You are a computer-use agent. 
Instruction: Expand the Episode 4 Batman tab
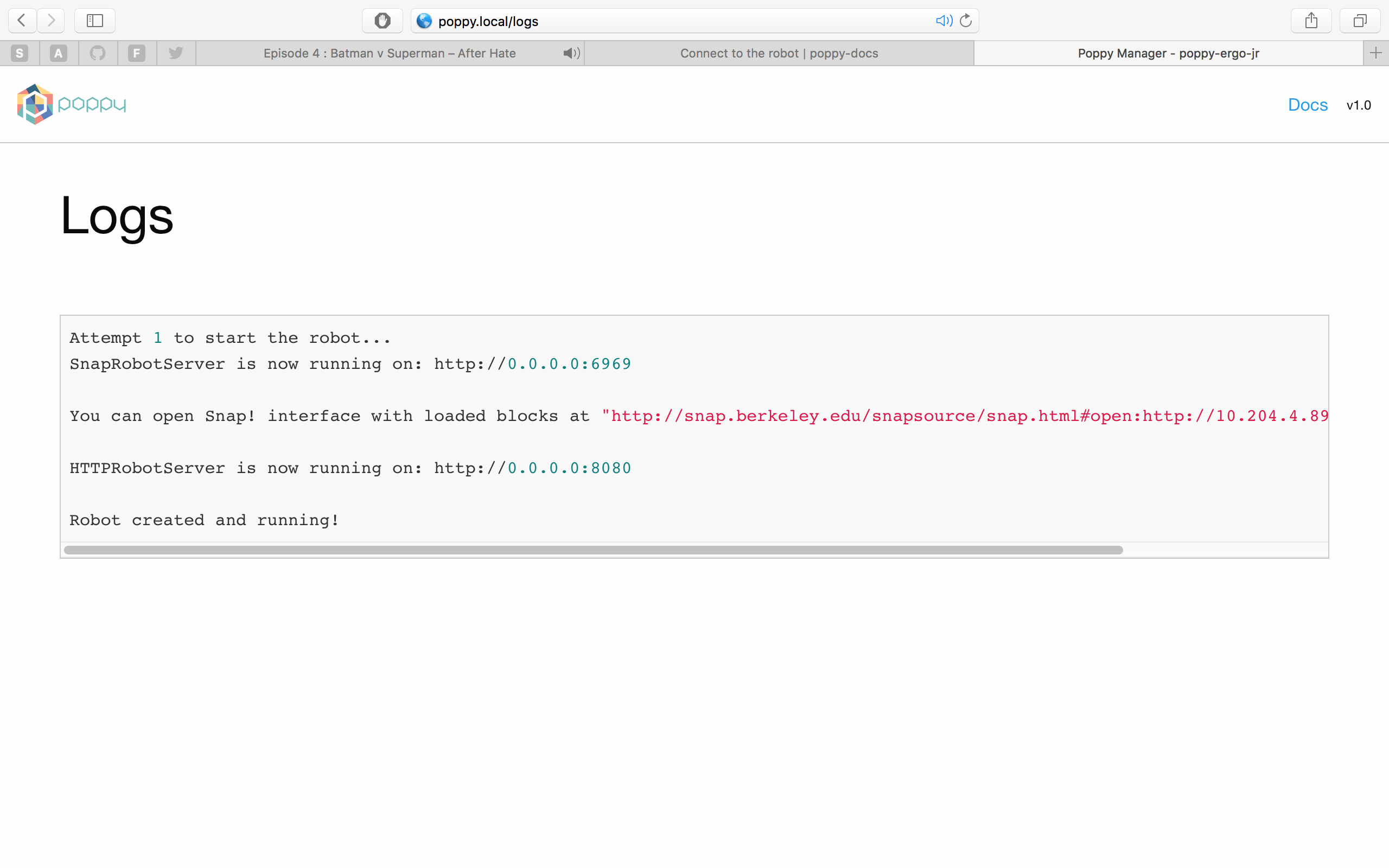tap(391, 53)
